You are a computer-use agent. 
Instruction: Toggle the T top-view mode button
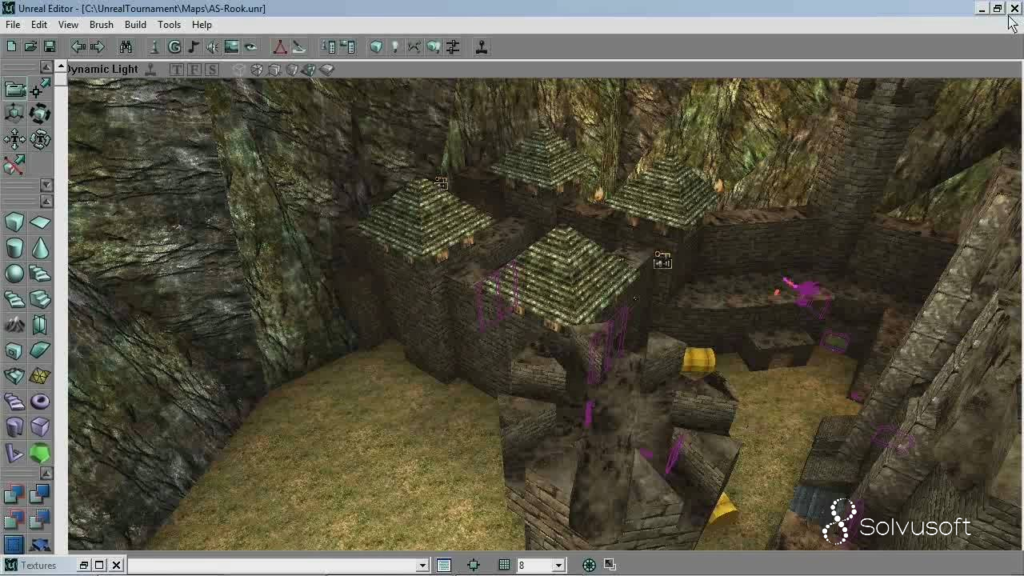pyautogui.click(x=177, y=70)
